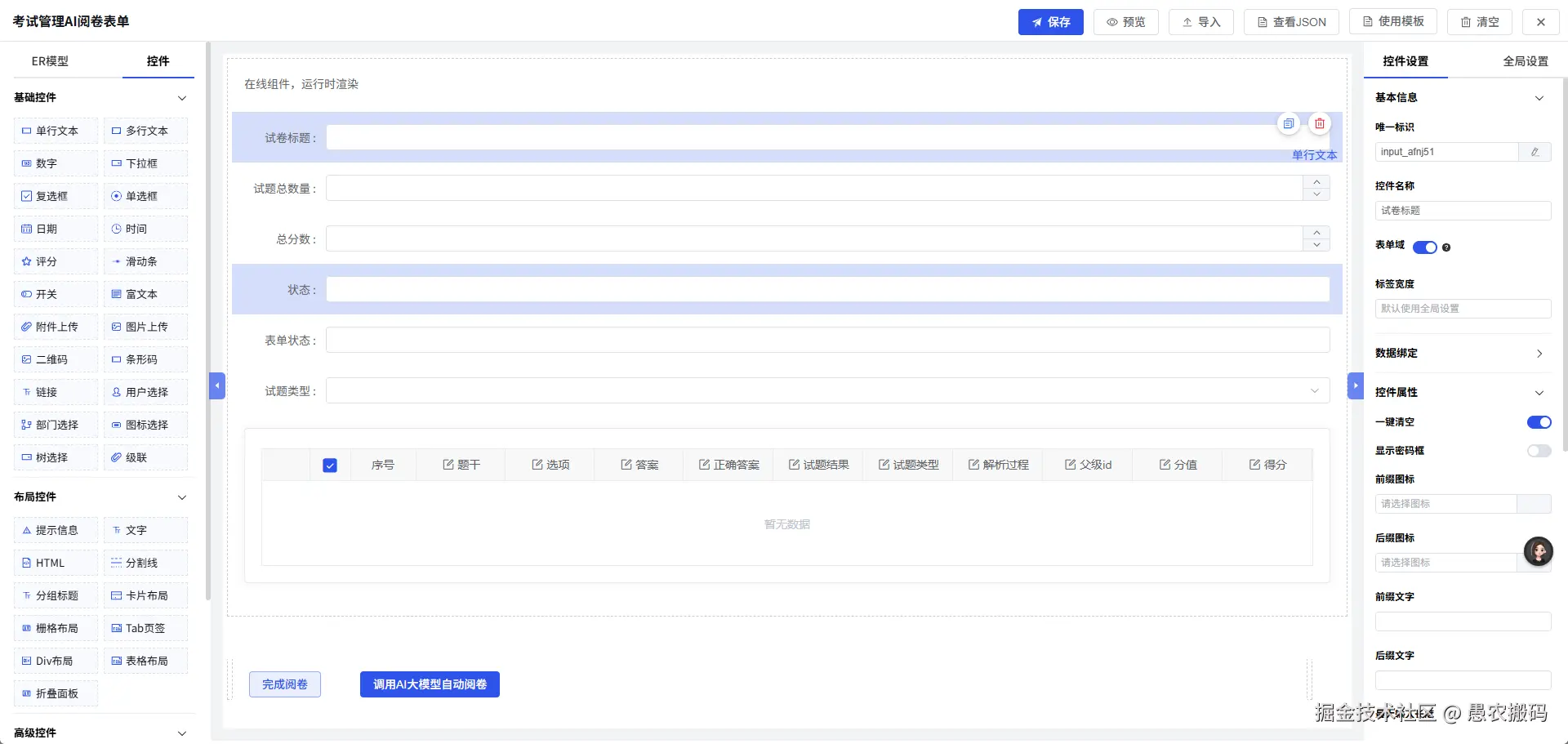Add a 单选框 radio control
Image resolution: width=1568 pixels, height=744 pixels.
(145, 196)
